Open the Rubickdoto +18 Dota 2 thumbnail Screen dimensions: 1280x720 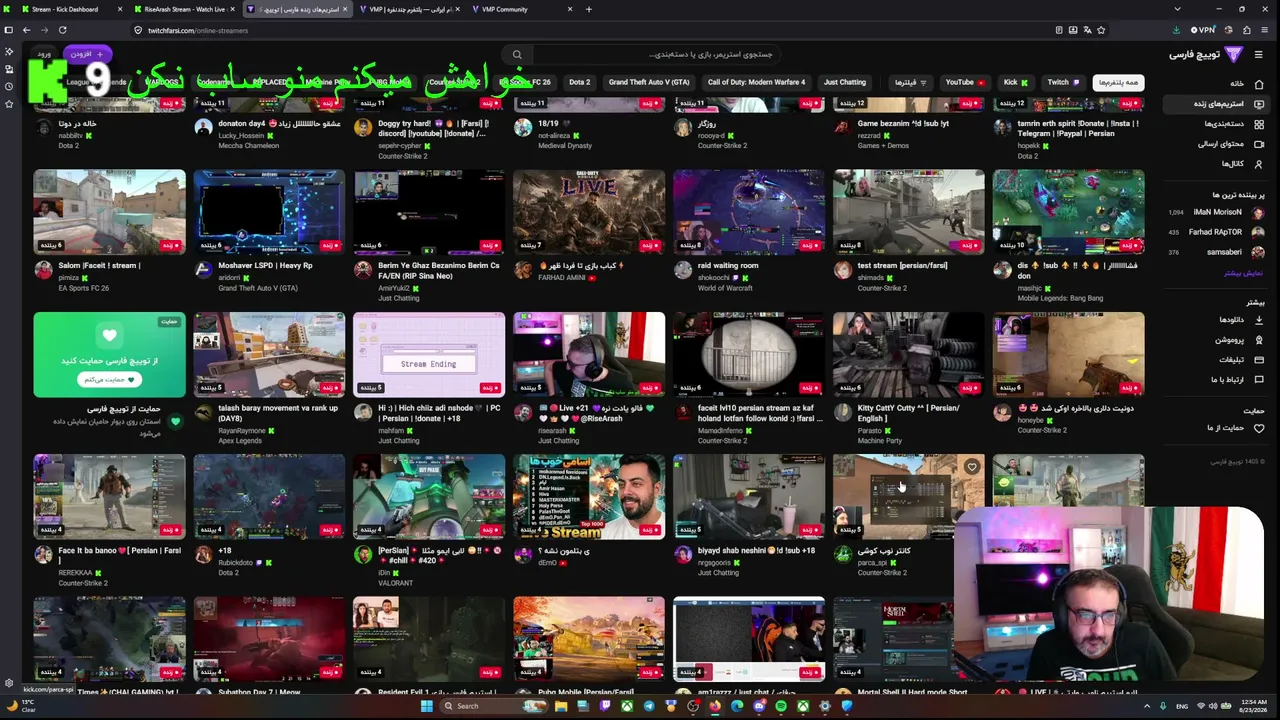pos(269,497)
